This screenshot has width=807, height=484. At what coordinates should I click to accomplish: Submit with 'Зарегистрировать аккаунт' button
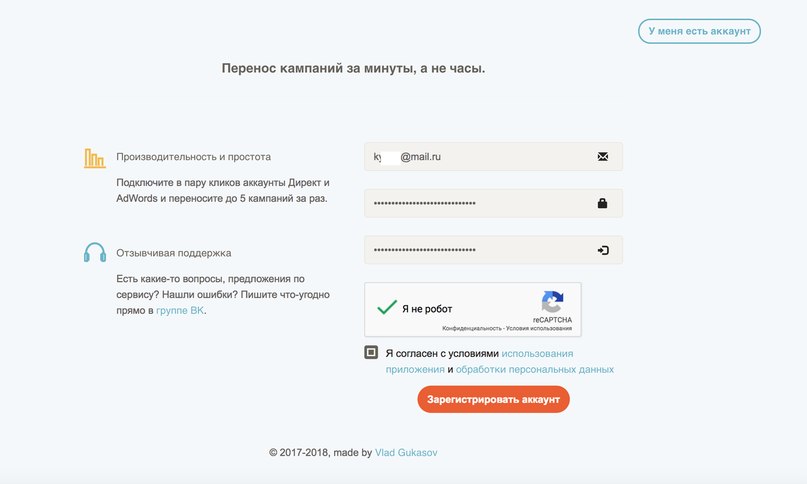493,400
